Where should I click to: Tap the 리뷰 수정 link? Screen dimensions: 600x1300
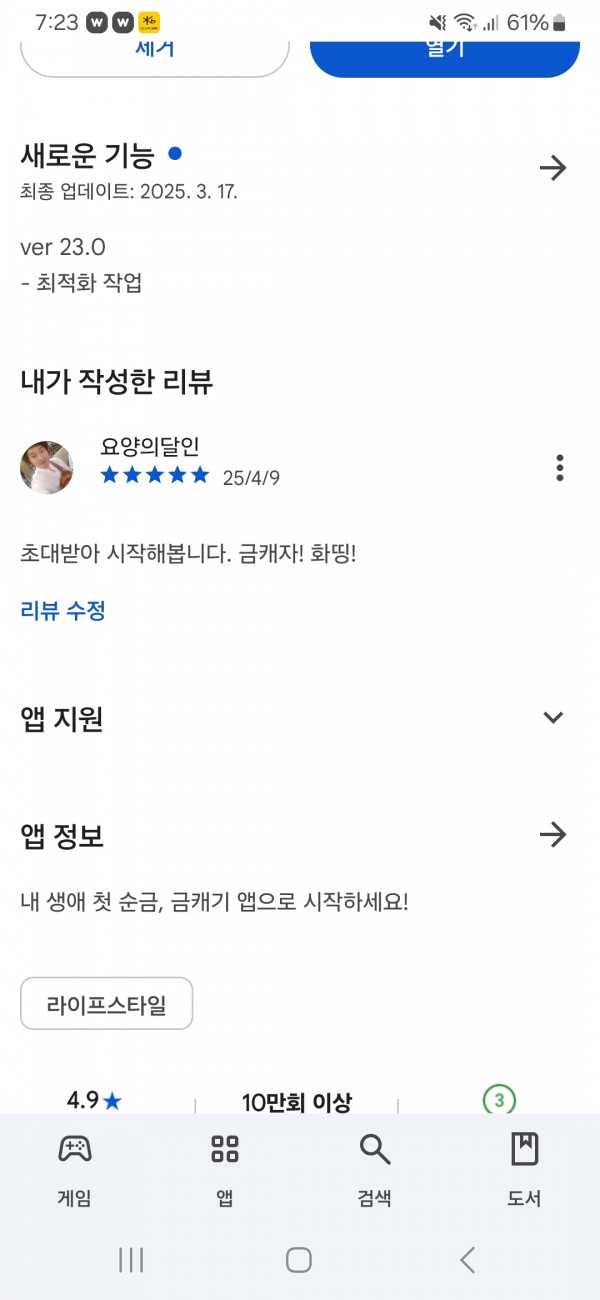click(63, 610)
